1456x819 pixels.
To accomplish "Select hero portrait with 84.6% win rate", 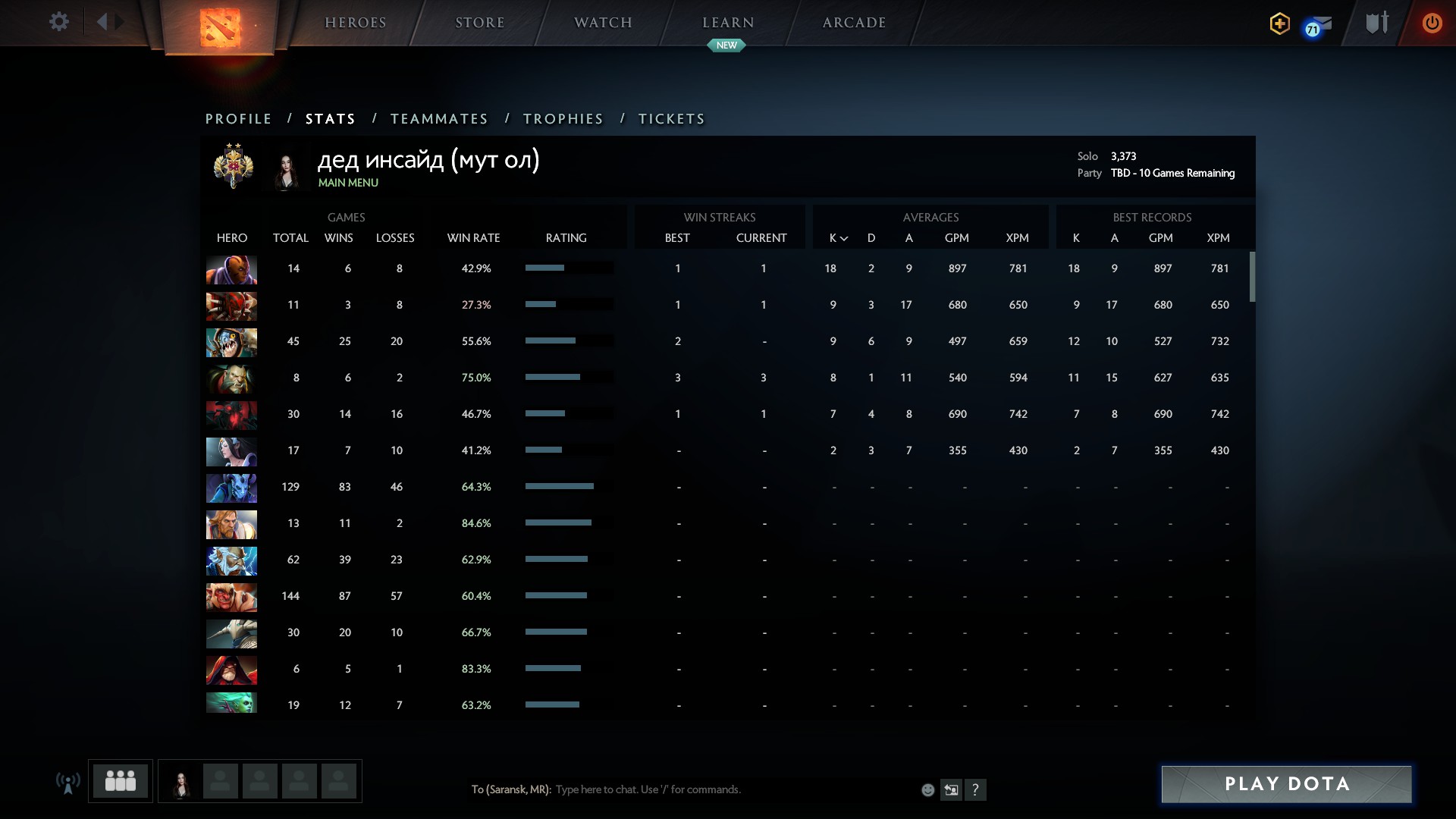I will (231, 524).
